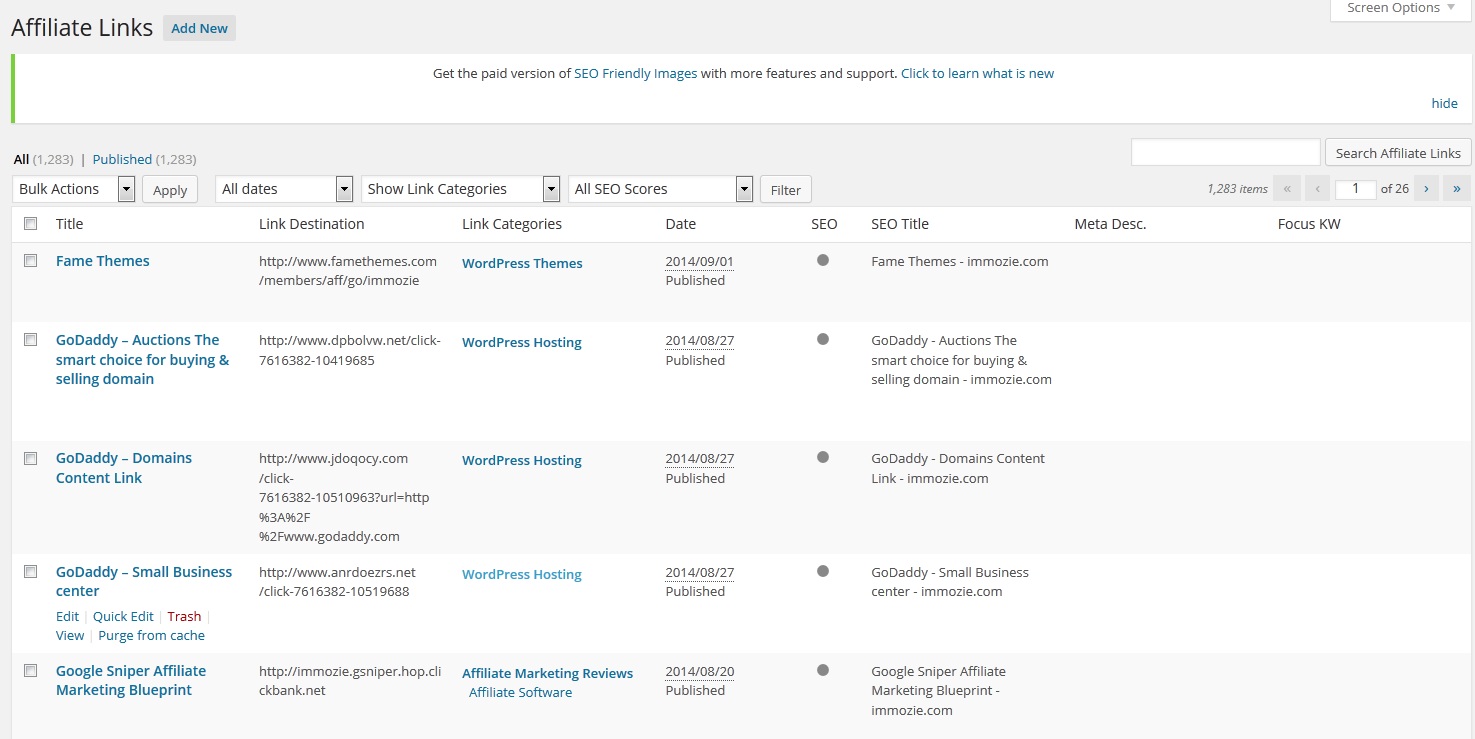Hide the SEO Friendly Images notice
Screen dimensions: 1475x739
pos(1444,103)
